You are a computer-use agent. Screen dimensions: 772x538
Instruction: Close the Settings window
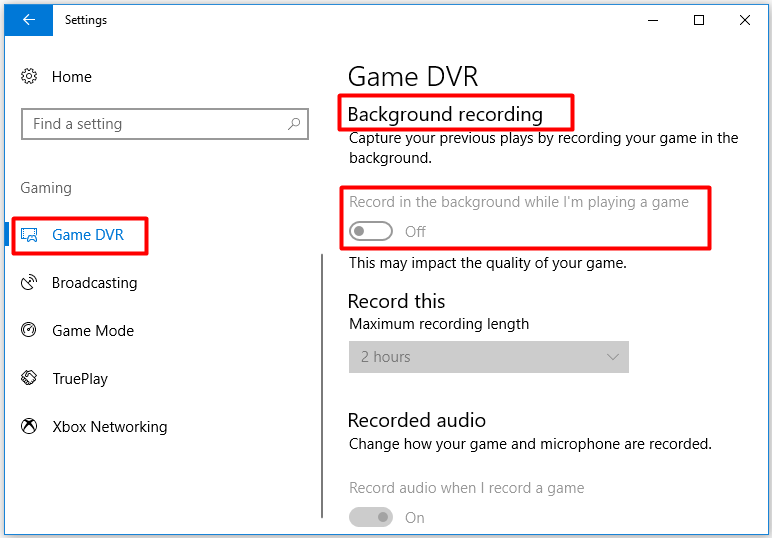pos(744,20)
